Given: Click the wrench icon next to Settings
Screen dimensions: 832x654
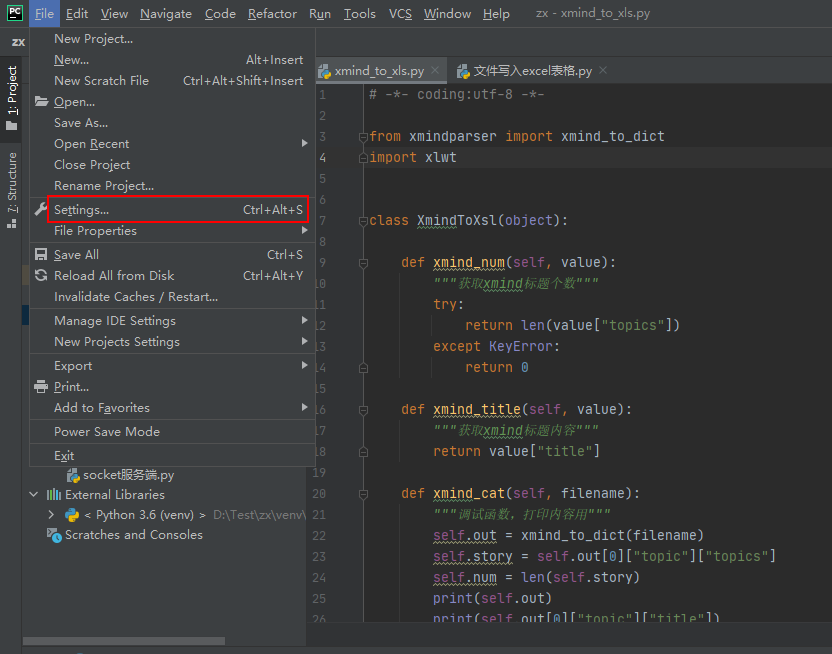Looking at the screenshot, I should click(x=42, y=210).
